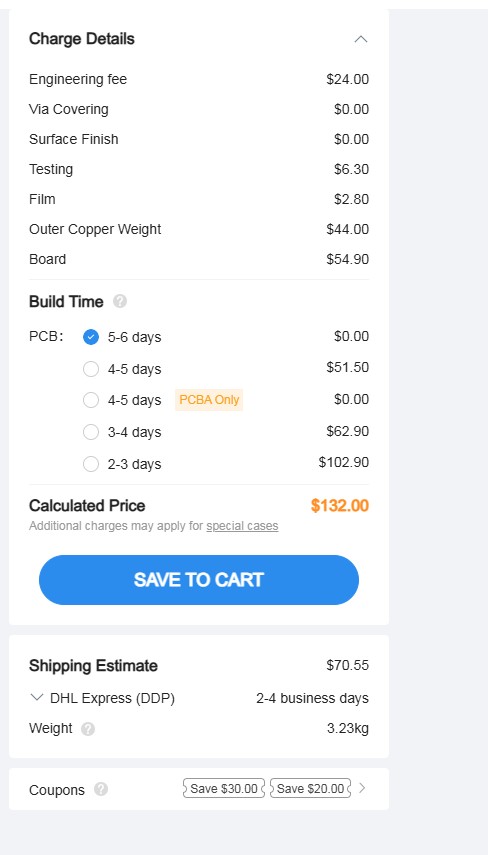Click the Shipping Estimate $70.55 amount

pos(347,665)
